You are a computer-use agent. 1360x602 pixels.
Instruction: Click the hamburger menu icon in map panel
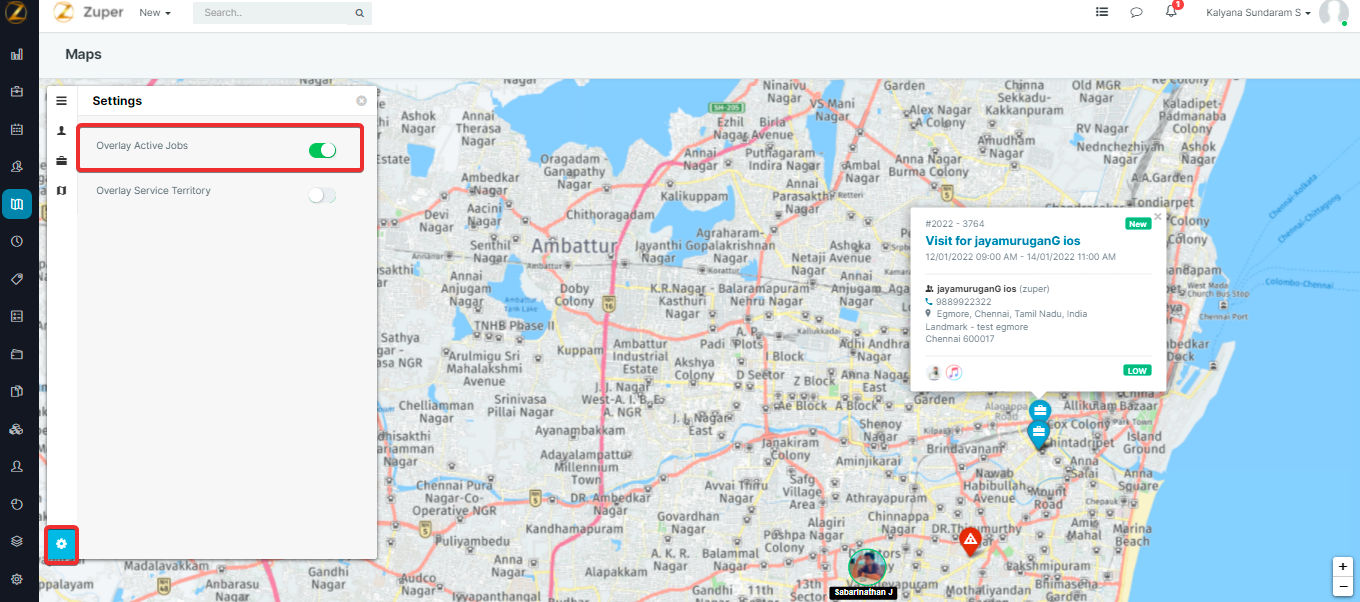pyautogui.click(x=61, y=101)
